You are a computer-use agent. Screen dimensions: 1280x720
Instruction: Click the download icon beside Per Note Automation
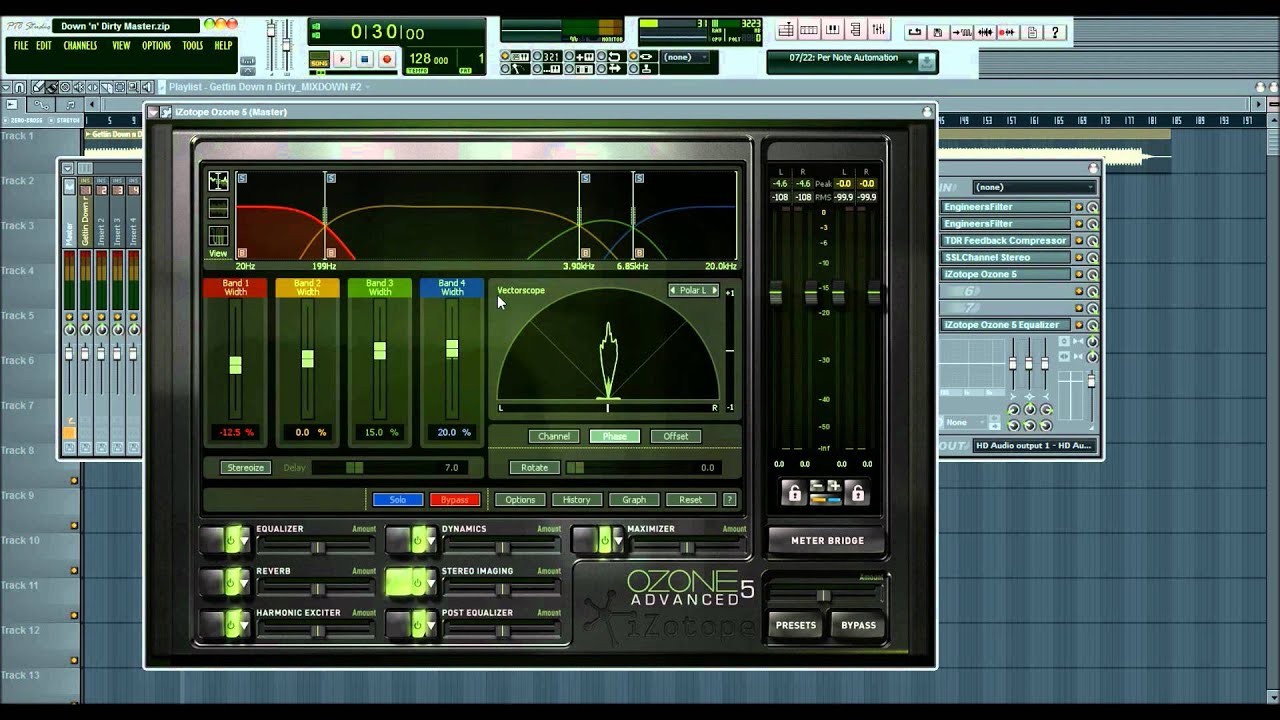(x=927, y=62)
